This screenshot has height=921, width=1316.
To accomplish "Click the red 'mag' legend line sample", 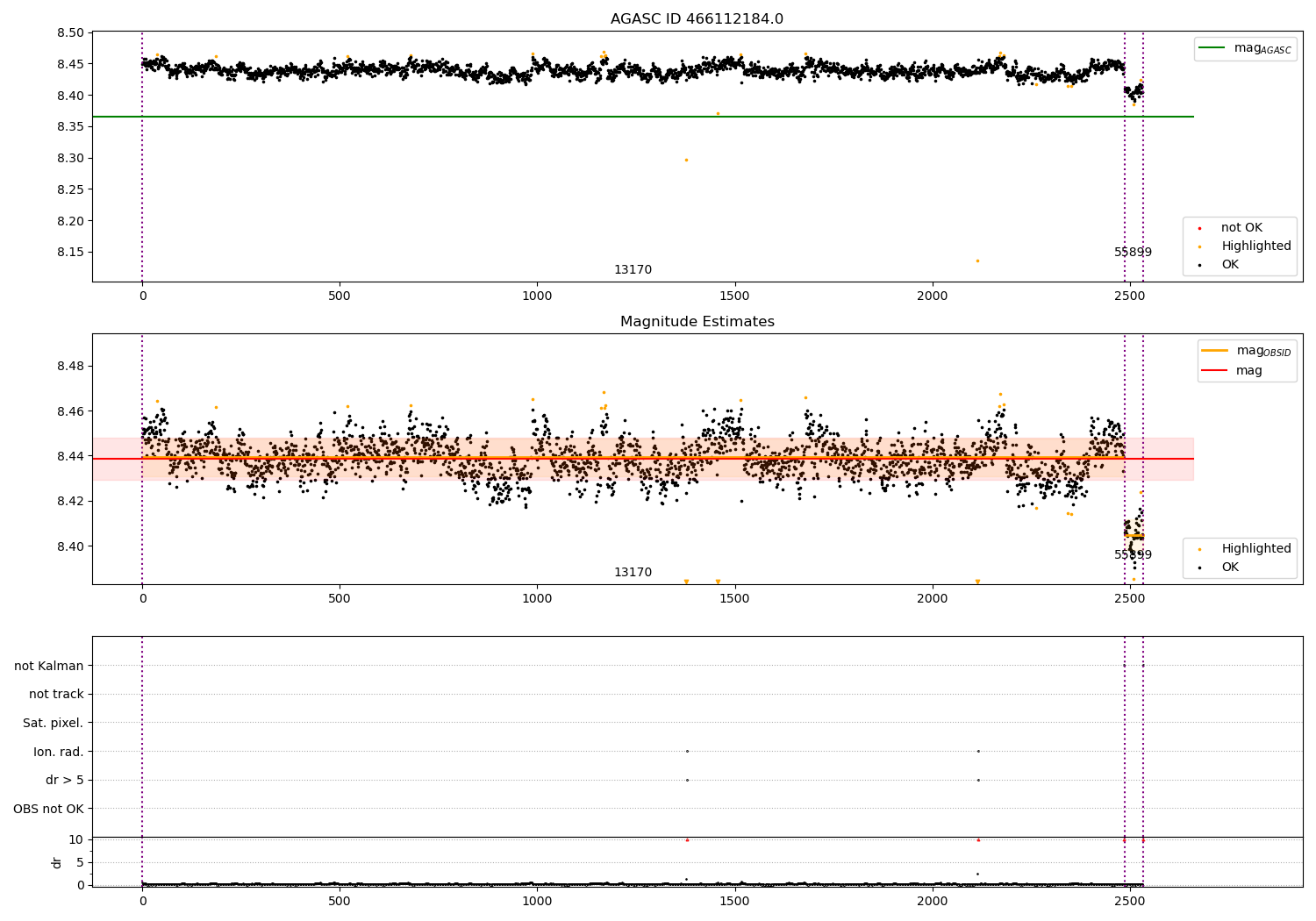I will (1215, 371).
